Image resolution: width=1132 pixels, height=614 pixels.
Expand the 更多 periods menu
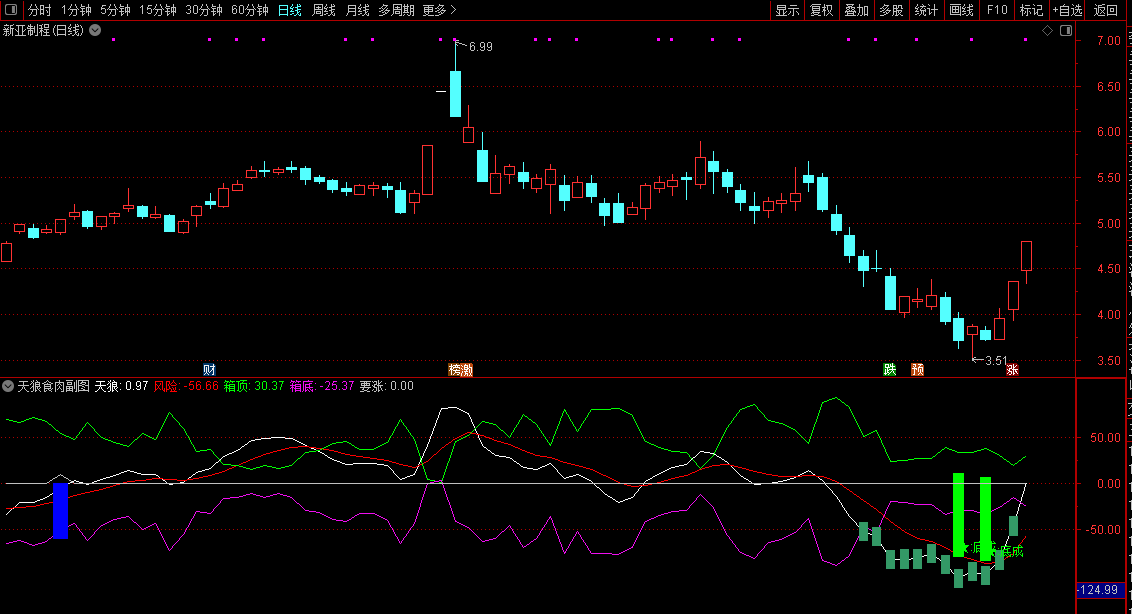439,10
